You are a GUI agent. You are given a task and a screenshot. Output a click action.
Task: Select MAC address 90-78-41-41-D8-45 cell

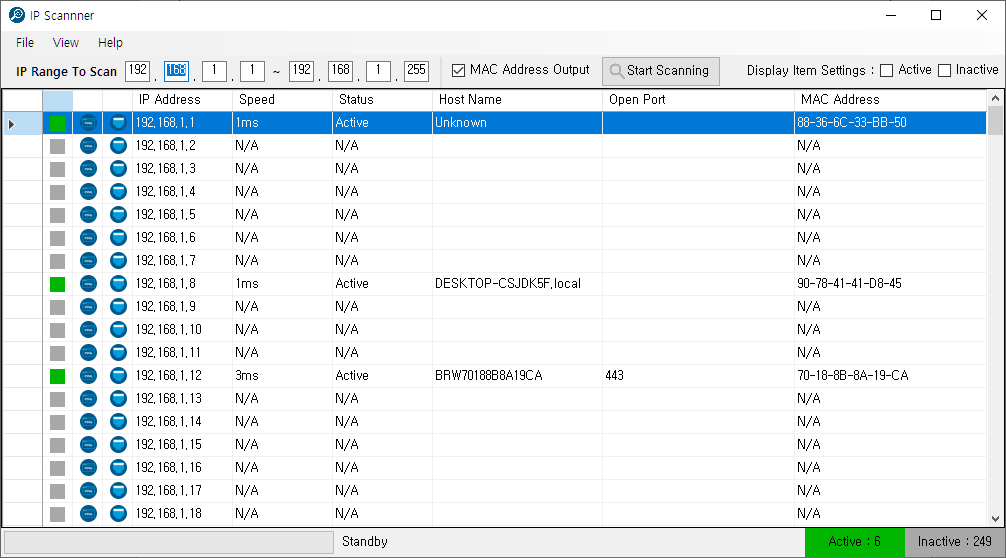(890, 283)
